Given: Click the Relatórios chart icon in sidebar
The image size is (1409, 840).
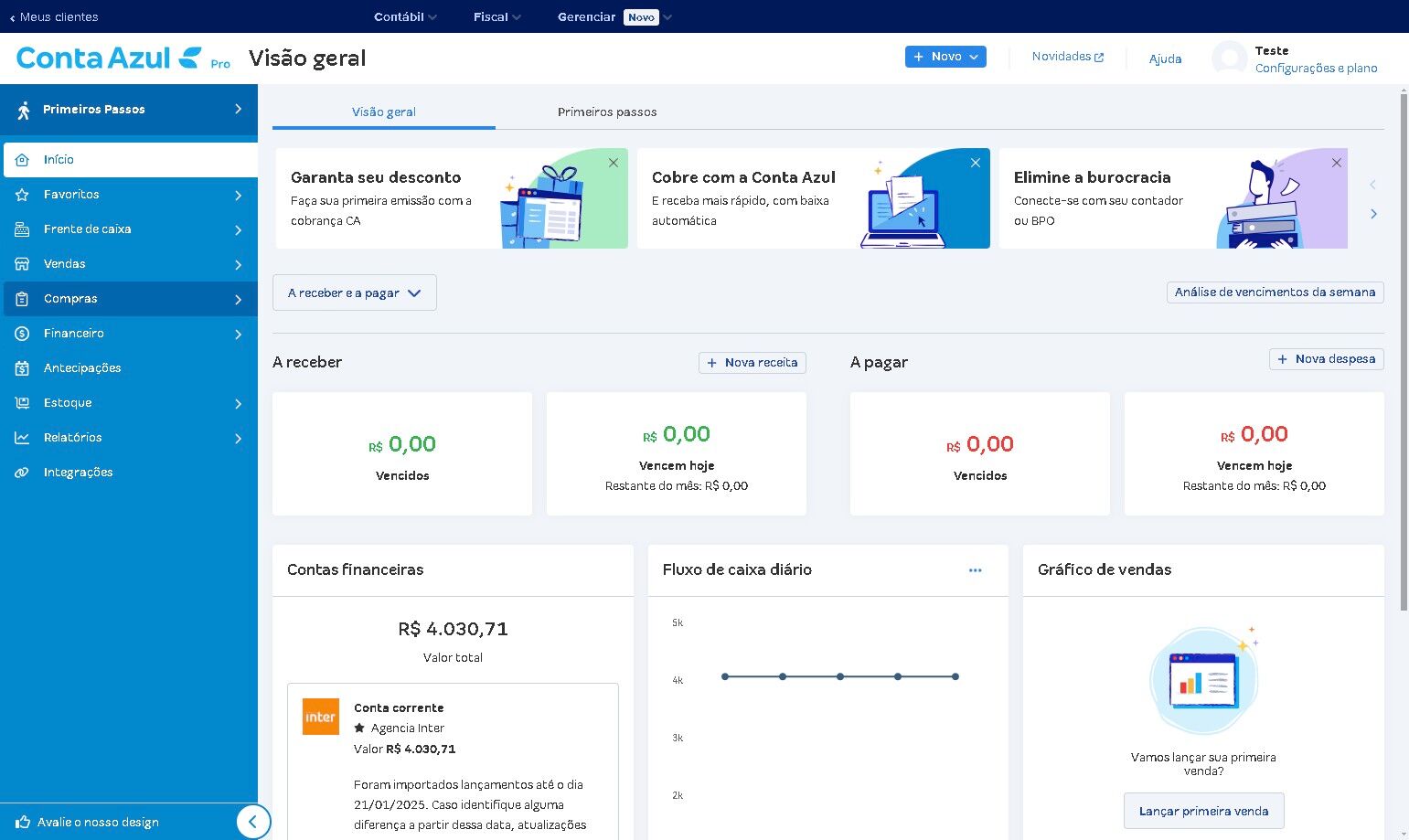Looking at the screenshot, I should pos(22,438).
